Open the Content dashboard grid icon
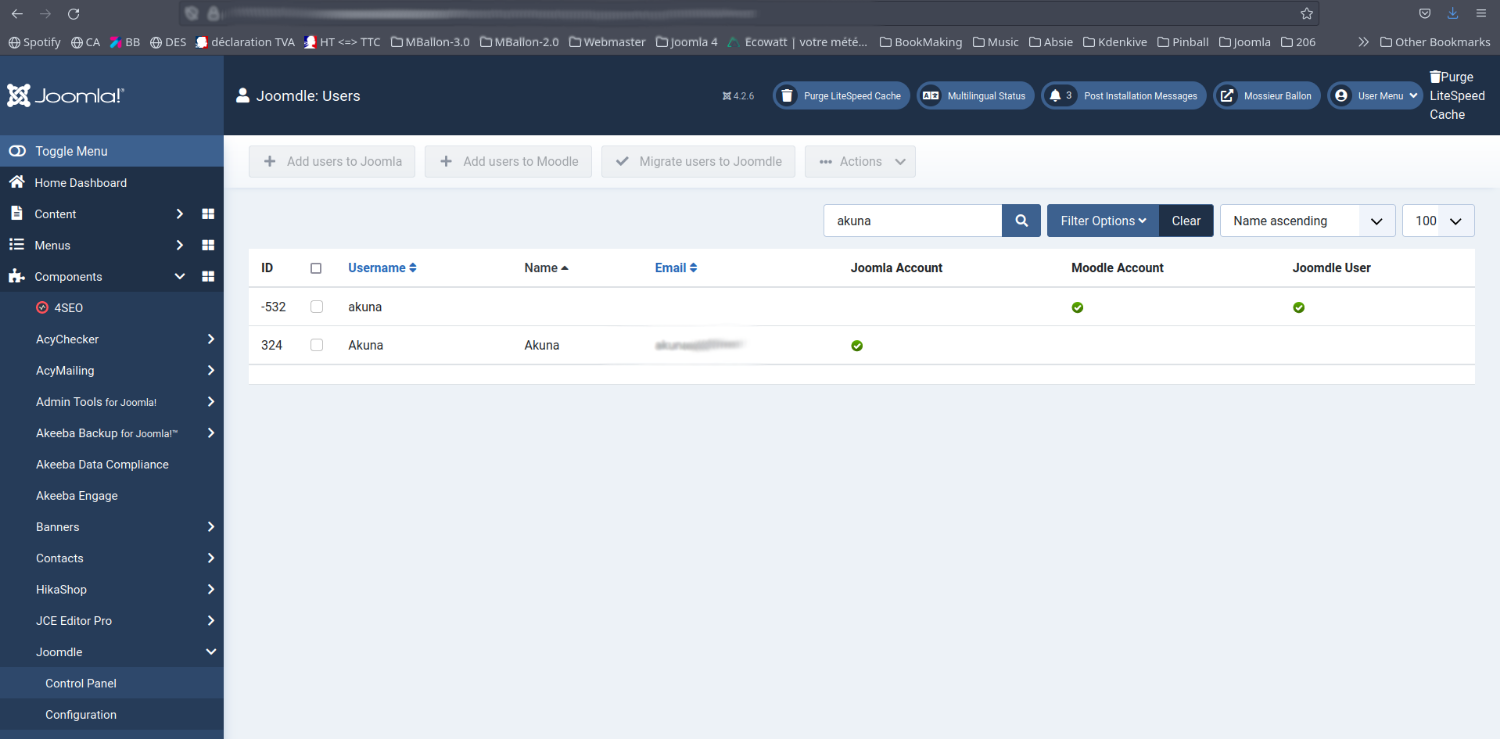 [208, 214]
